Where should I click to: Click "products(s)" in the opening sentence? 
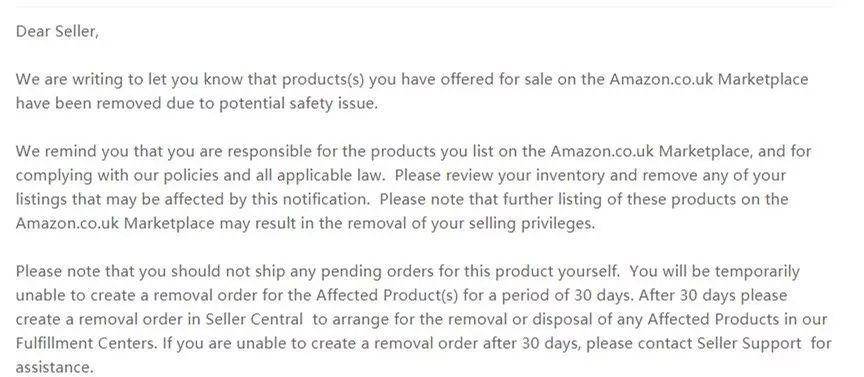pos(323,80)
